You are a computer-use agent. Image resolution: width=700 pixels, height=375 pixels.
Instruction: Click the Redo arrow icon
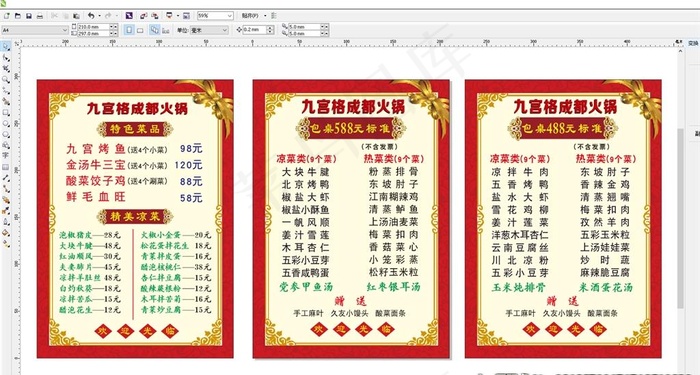point(108,16)
